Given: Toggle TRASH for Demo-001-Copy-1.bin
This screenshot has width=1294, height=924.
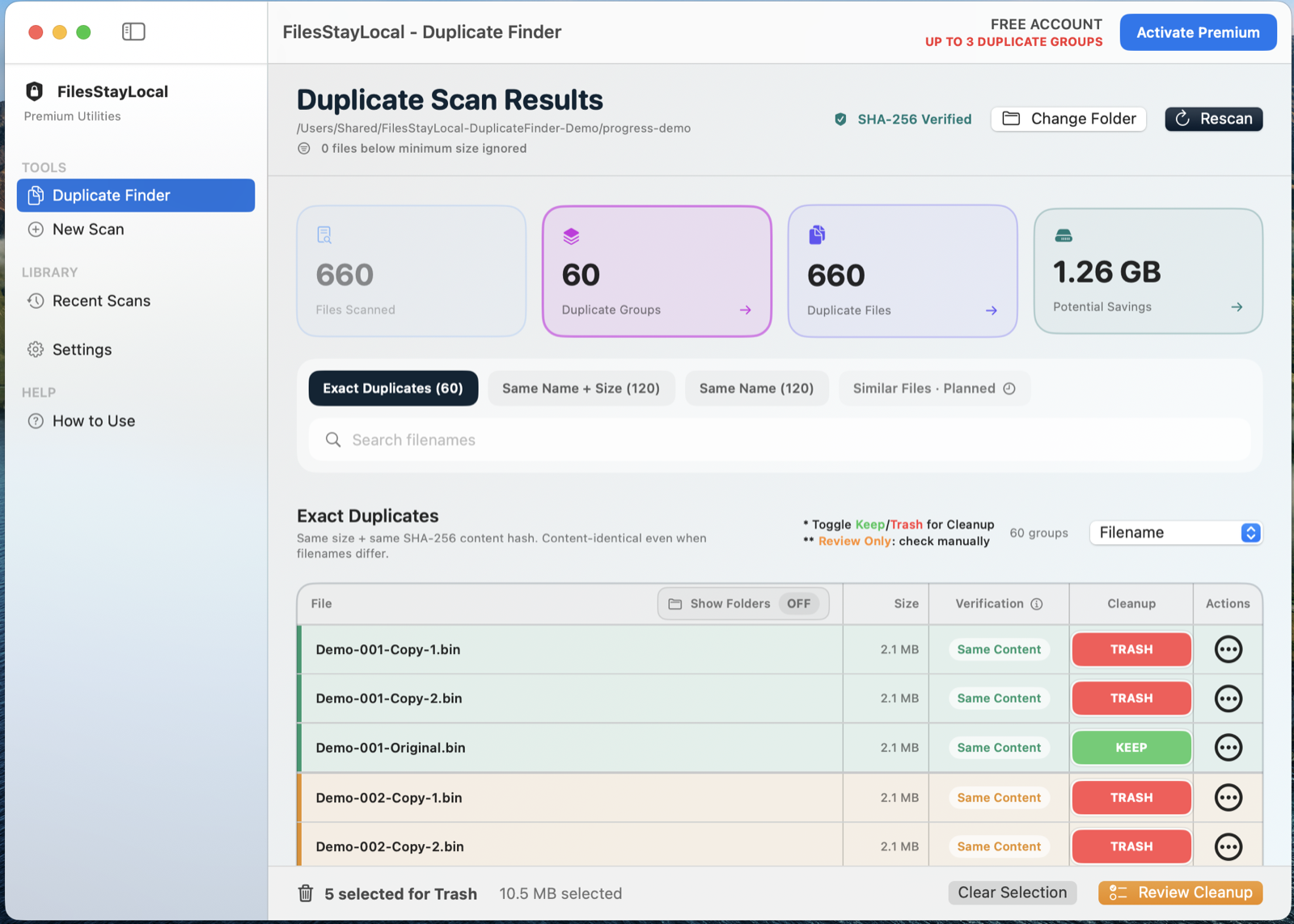Looking at the screenshot, I should tap(1131, 649).
